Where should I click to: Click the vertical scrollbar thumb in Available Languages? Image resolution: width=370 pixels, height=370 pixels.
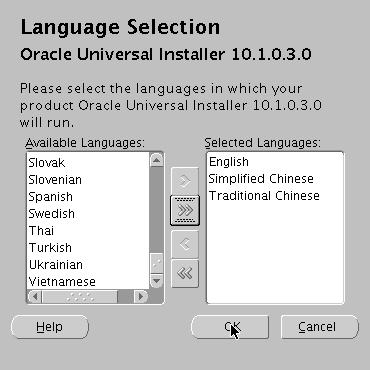tap(156, 263)
